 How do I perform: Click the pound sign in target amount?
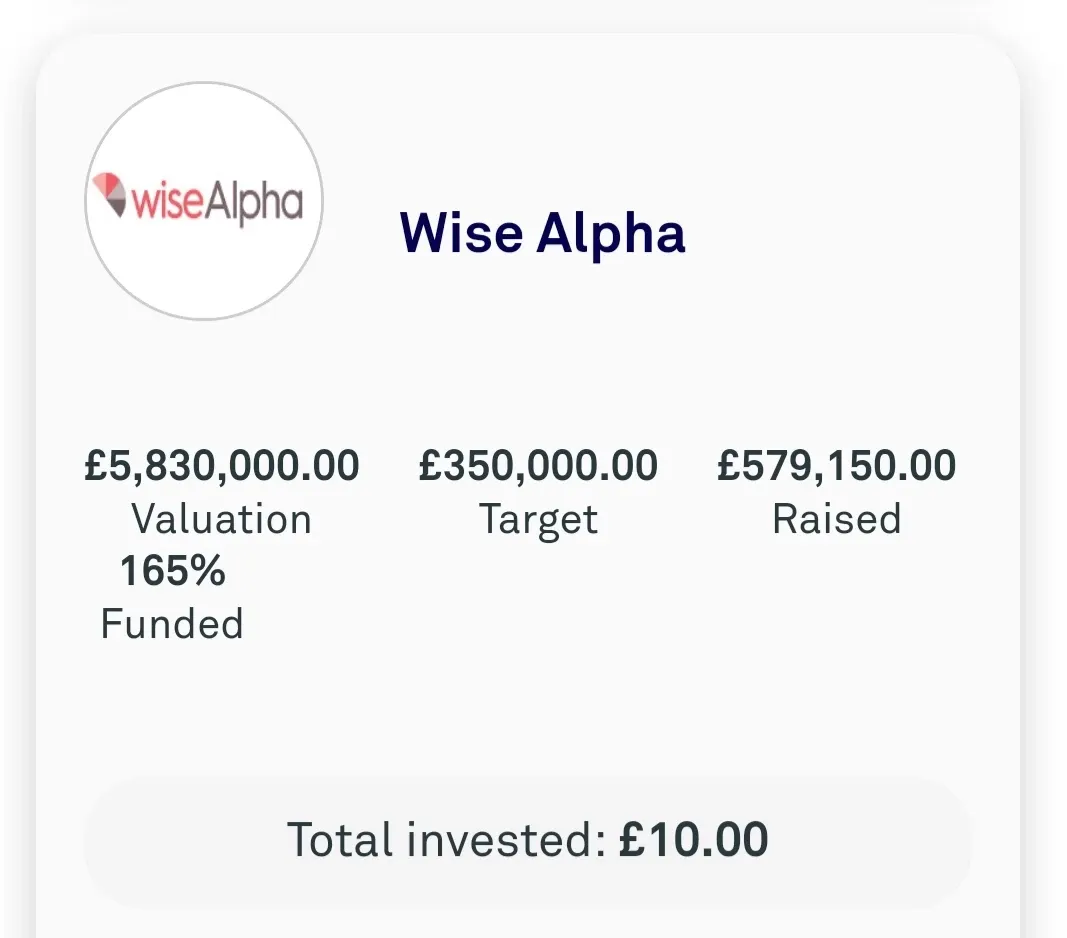click(430, 466)
